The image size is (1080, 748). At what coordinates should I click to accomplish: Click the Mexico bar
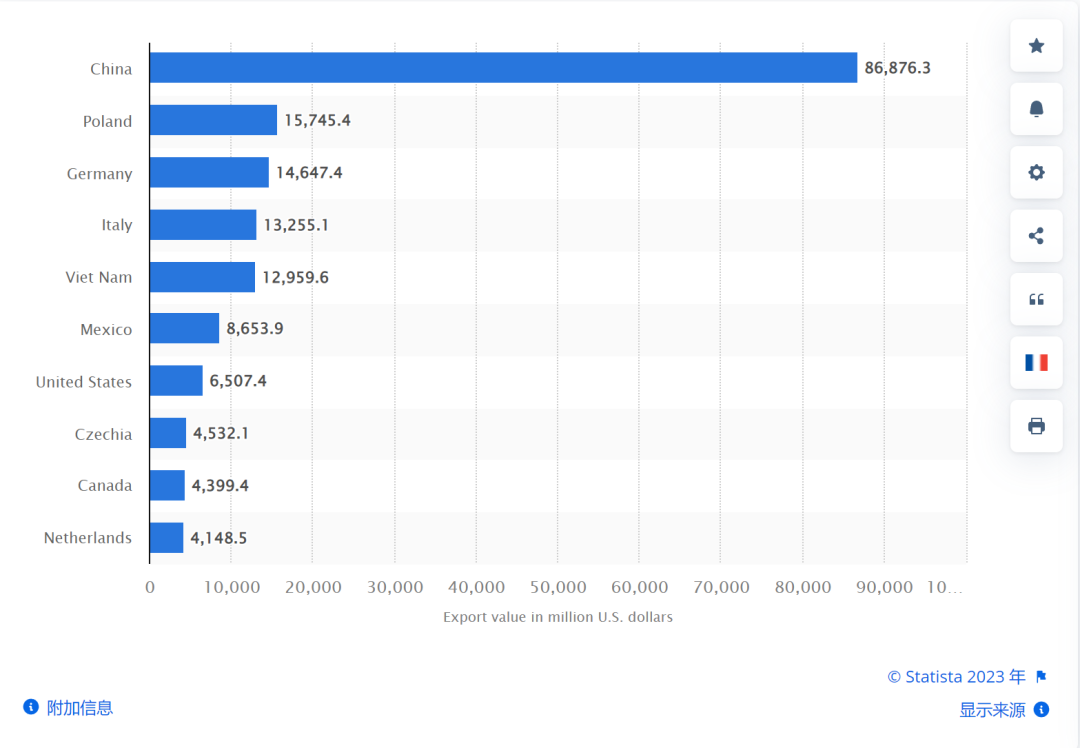click(185, 328)
